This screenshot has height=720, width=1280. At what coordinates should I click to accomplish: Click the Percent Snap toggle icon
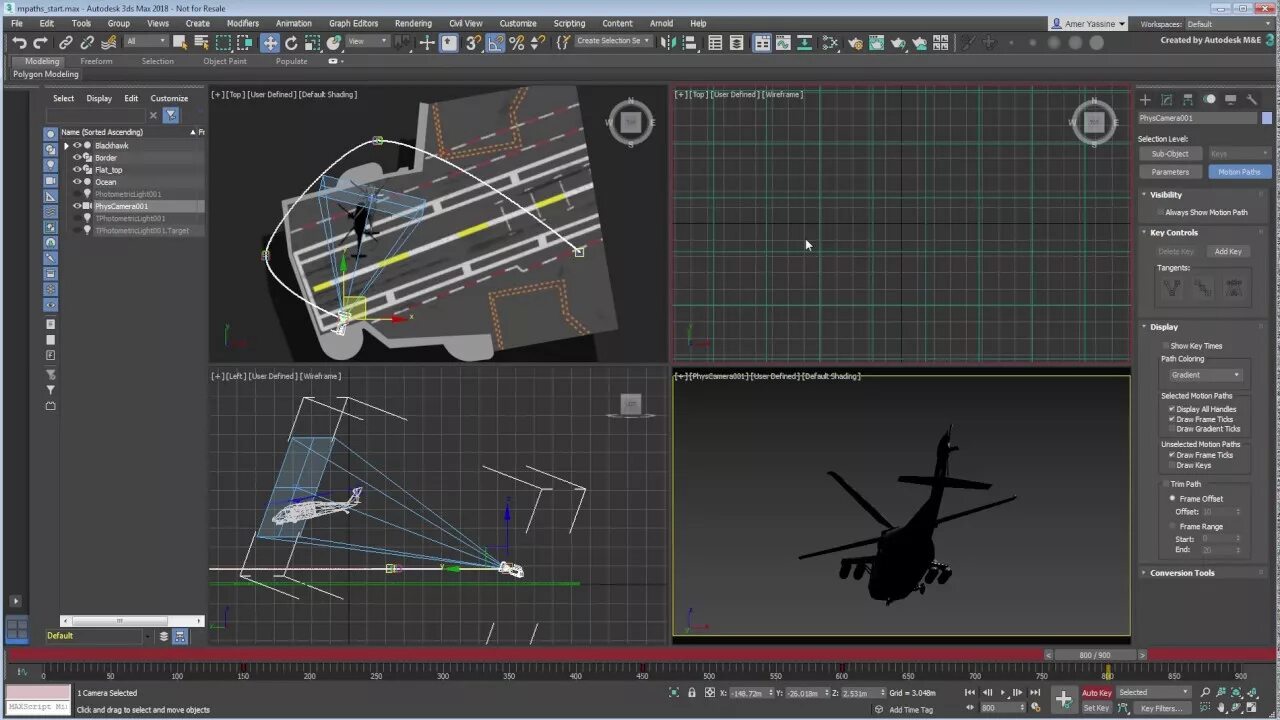pyautogui.click(x=517, y=42)
